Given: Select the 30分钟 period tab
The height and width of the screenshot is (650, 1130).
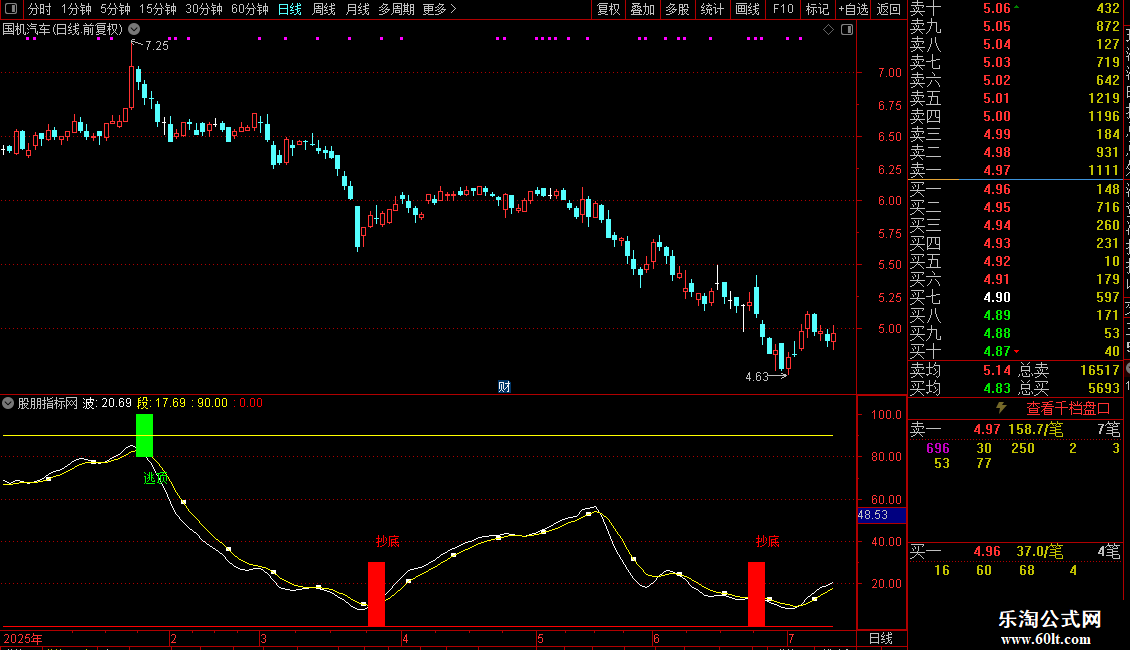Looking at the screenshot, I should click(x=203, y=9).
